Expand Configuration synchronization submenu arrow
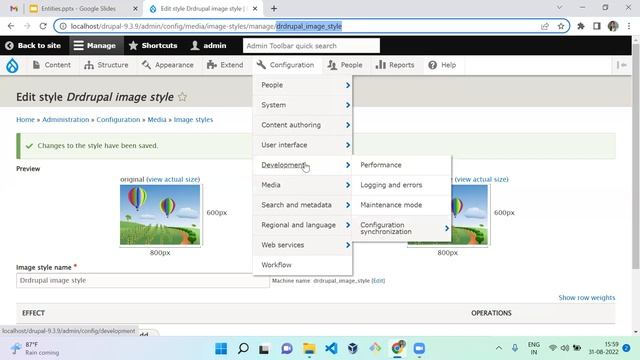Image resolution: width=640 pixels, height=360 pixels. click(x=447, y=228)
